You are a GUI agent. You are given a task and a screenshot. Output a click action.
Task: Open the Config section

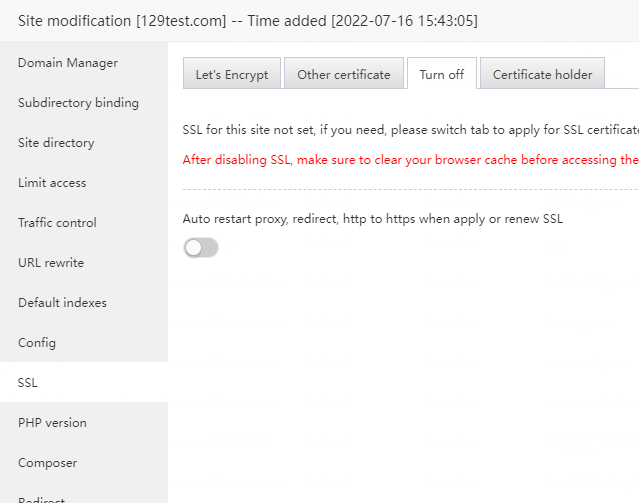[37, 343]
